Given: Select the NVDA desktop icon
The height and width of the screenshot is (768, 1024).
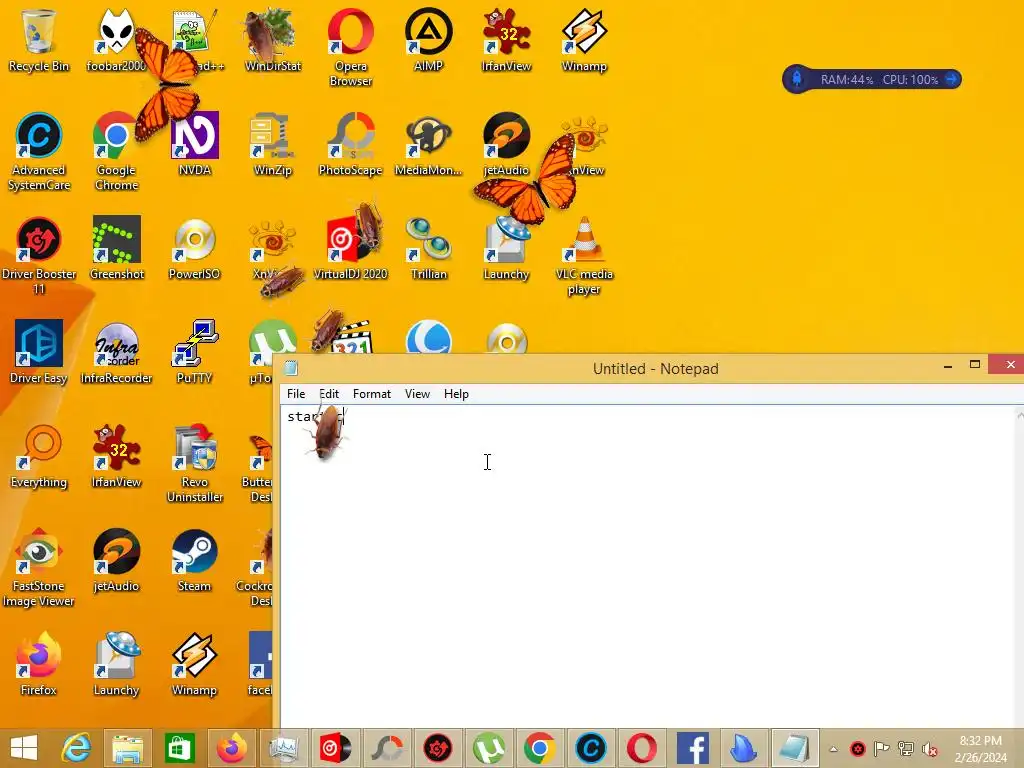Looking at the screenshot, I should tap(195, 144).
